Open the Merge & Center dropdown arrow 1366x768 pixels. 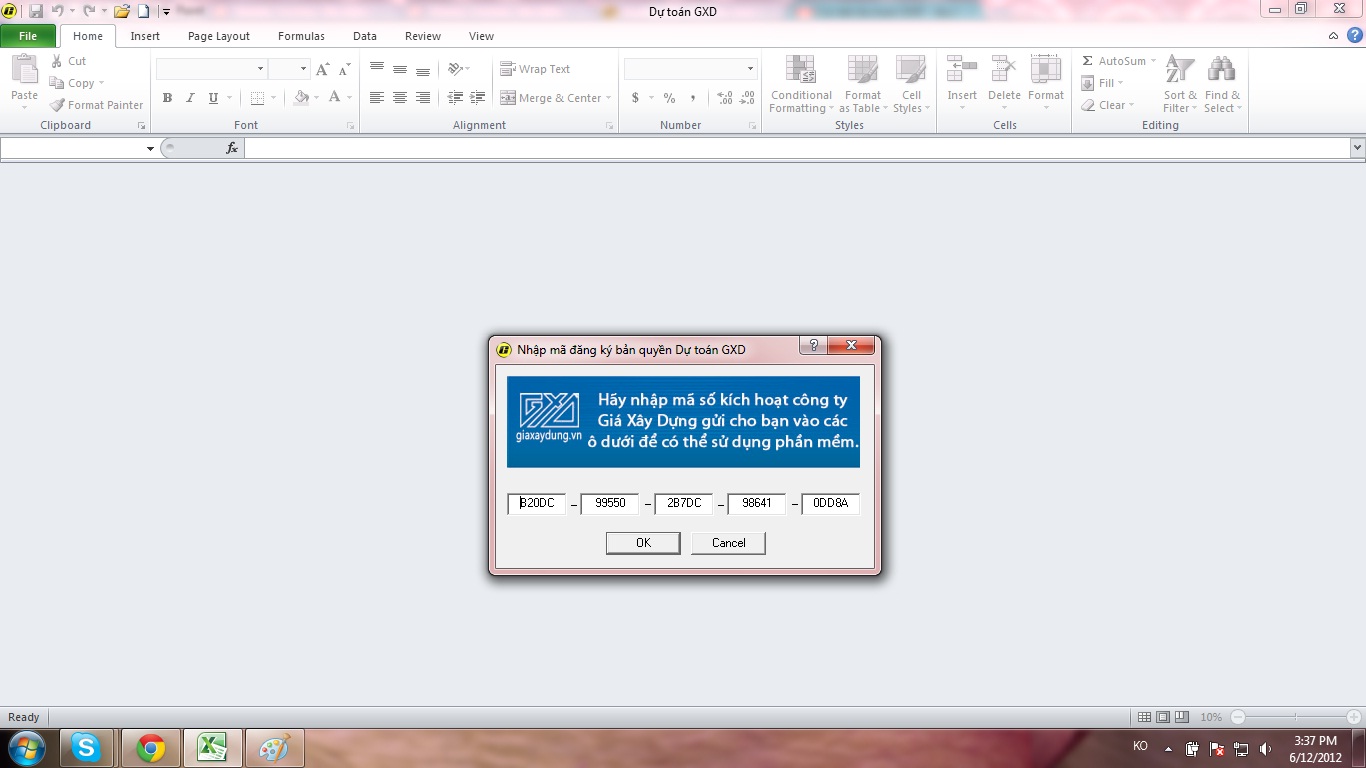click(x=609, y=98)
